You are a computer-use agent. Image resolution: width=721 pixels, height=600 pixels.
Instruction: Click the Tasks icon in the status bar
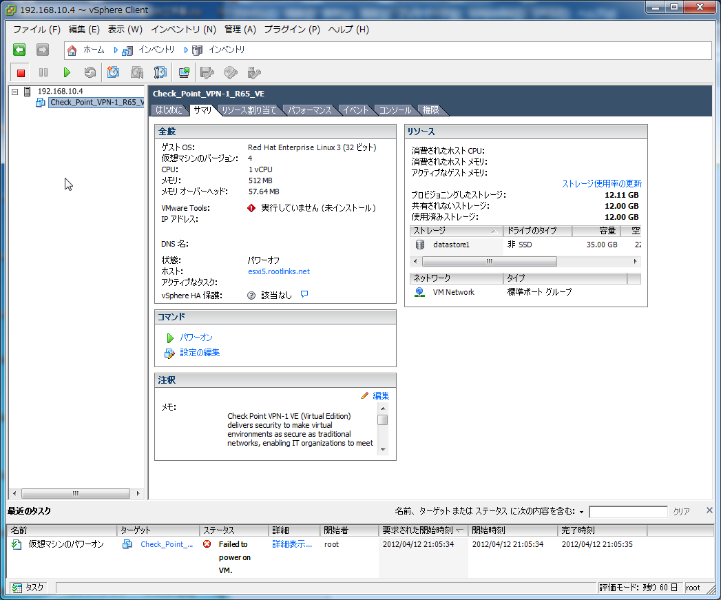click(17, 588)
